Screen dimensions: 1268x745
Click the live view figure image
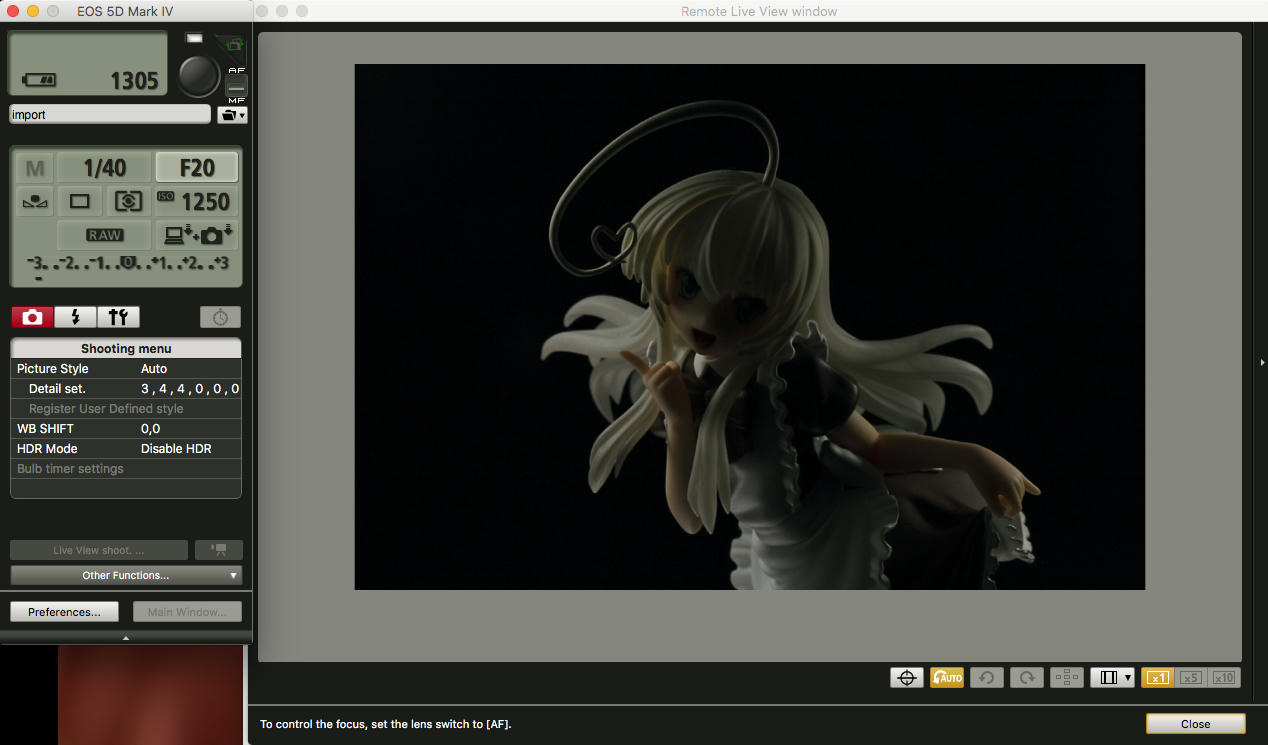coord(749,327)
